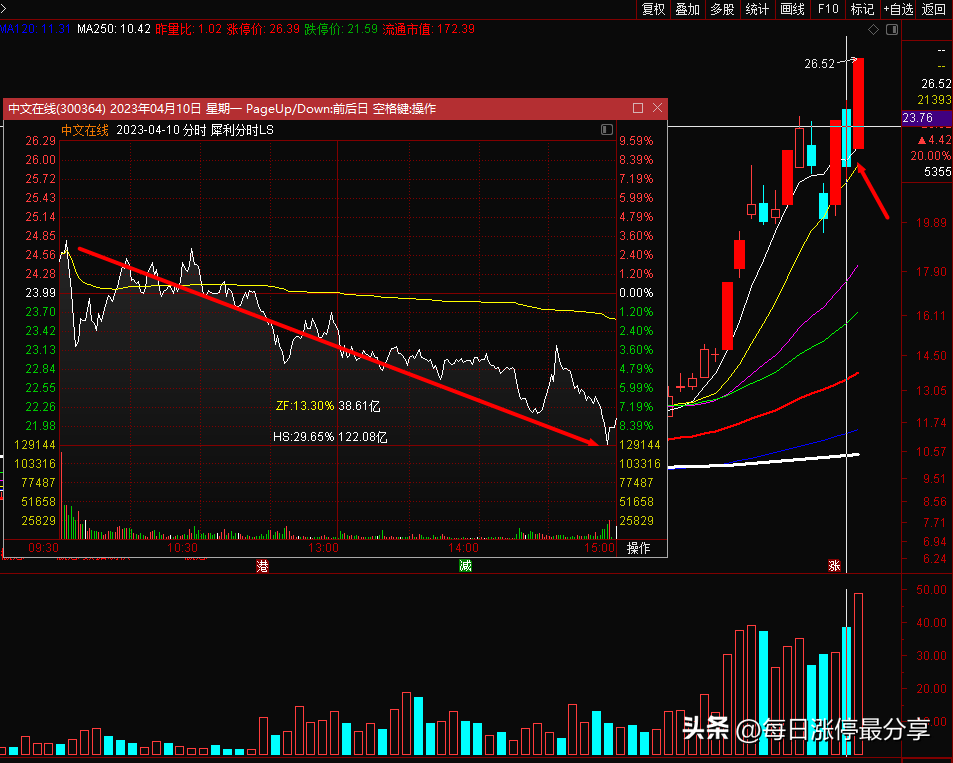Click the 14:00 time axis label

click(463, 548)
